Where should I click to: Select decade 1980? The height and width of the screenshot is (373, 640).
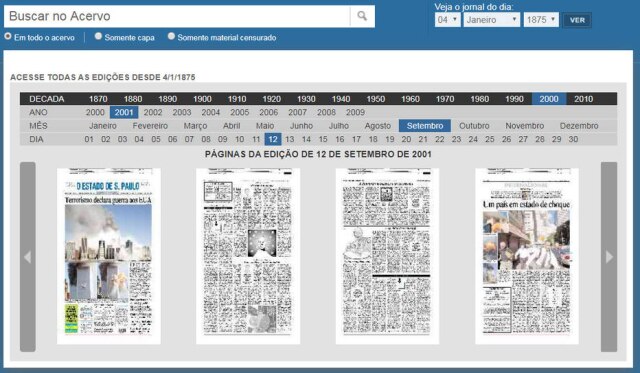[x=480, y=99]
